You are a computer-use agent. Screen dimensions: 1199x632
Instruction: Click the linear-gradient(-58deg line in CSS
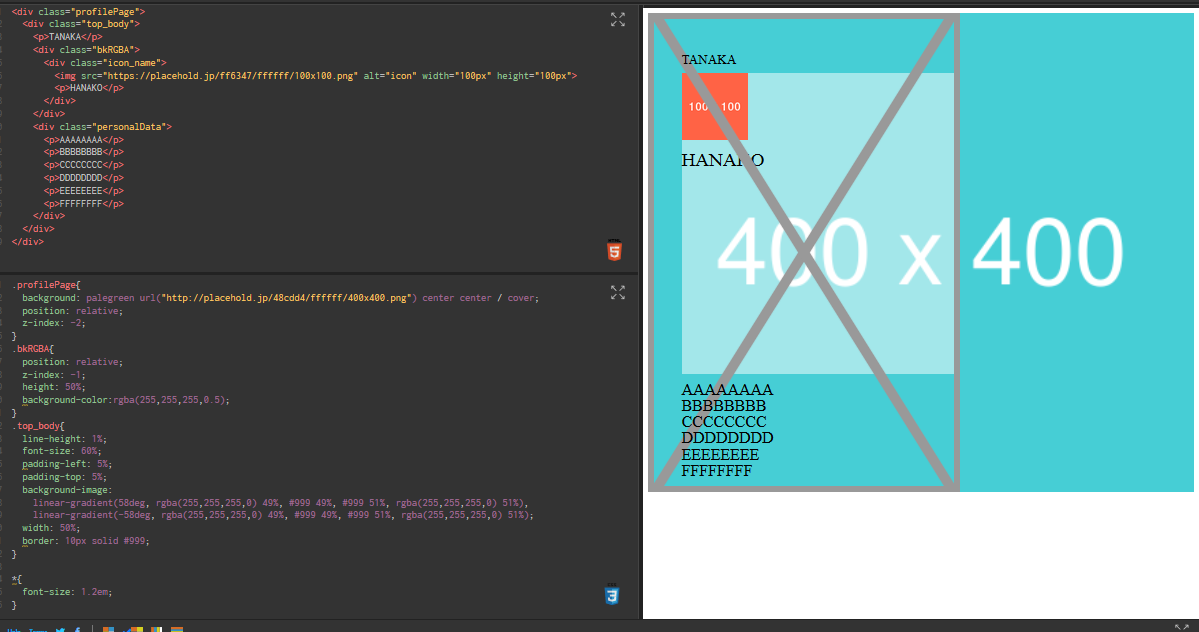(x=284, y=515)
